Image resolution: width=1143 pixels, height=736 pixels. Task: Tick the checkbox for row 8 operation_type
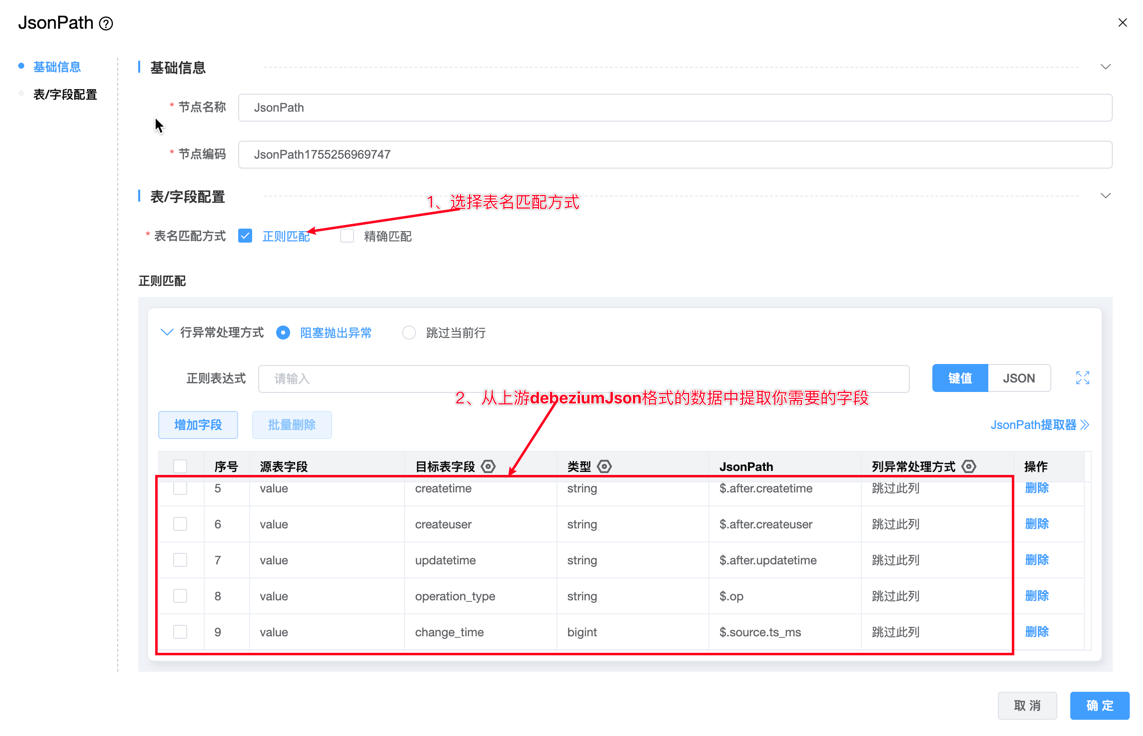point(180,596)
